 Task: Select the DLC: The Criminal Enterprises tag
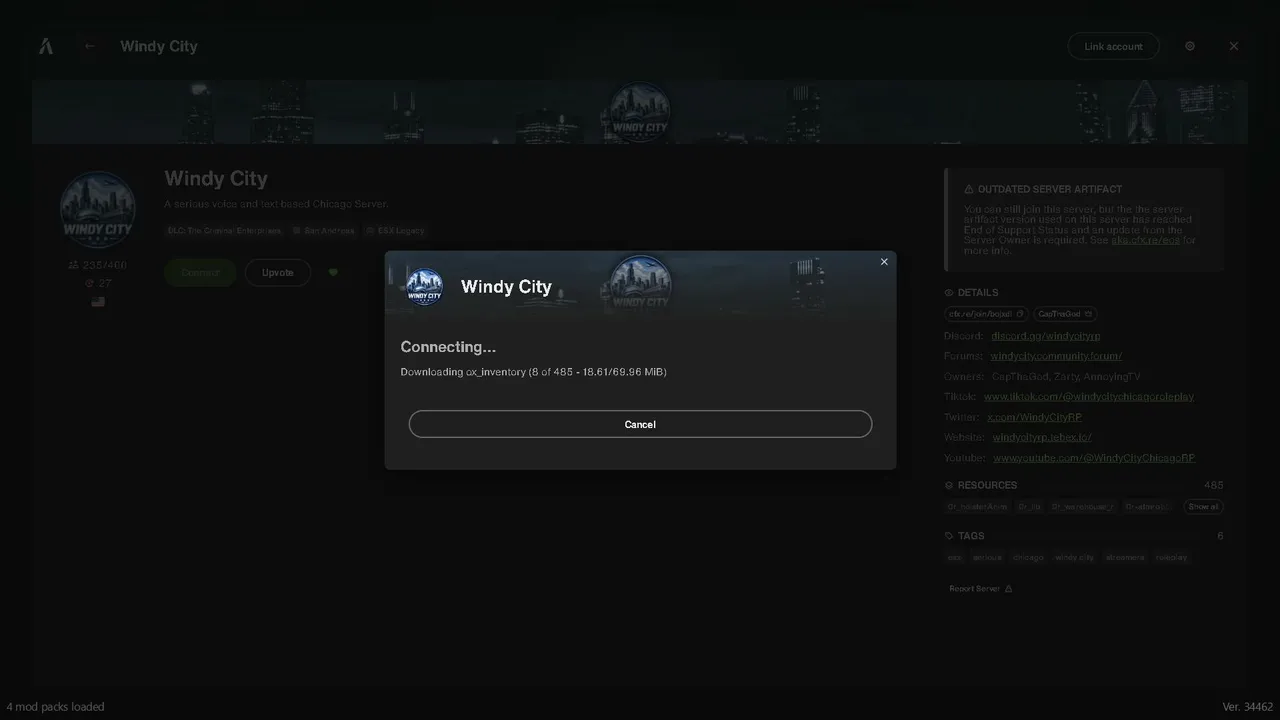[x=225, y=231]
